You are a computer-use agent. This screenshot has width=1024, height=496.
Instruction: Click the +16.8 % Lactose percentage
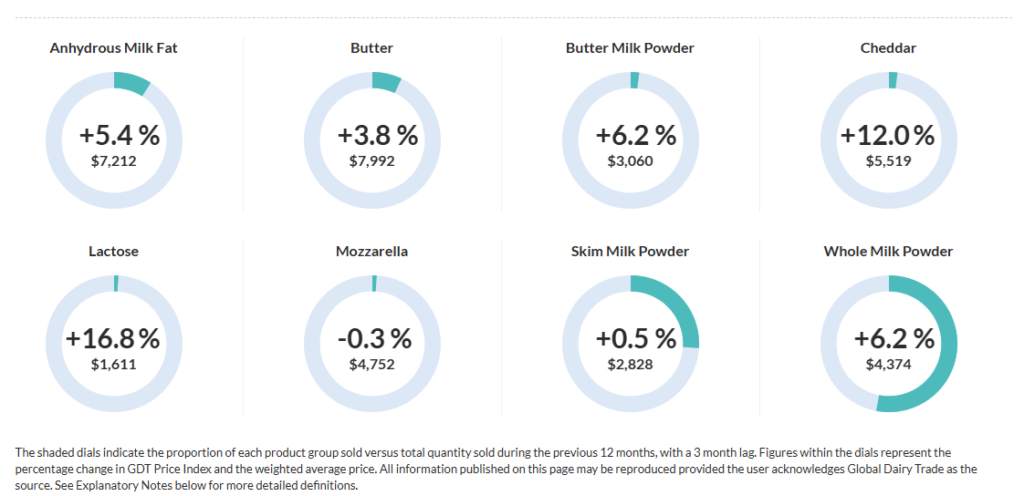click(x=114, y=338)
